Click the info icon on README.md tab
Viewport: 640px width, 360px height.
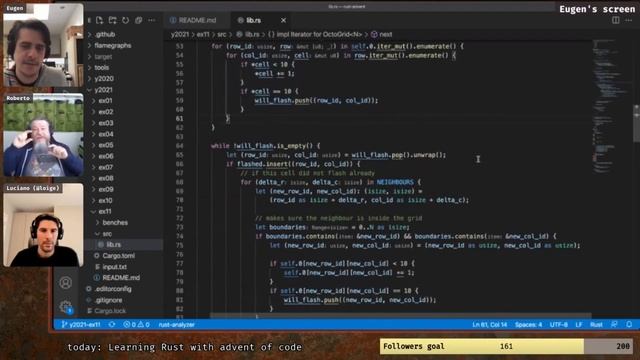pyautogui.click(x=173, y=20)
